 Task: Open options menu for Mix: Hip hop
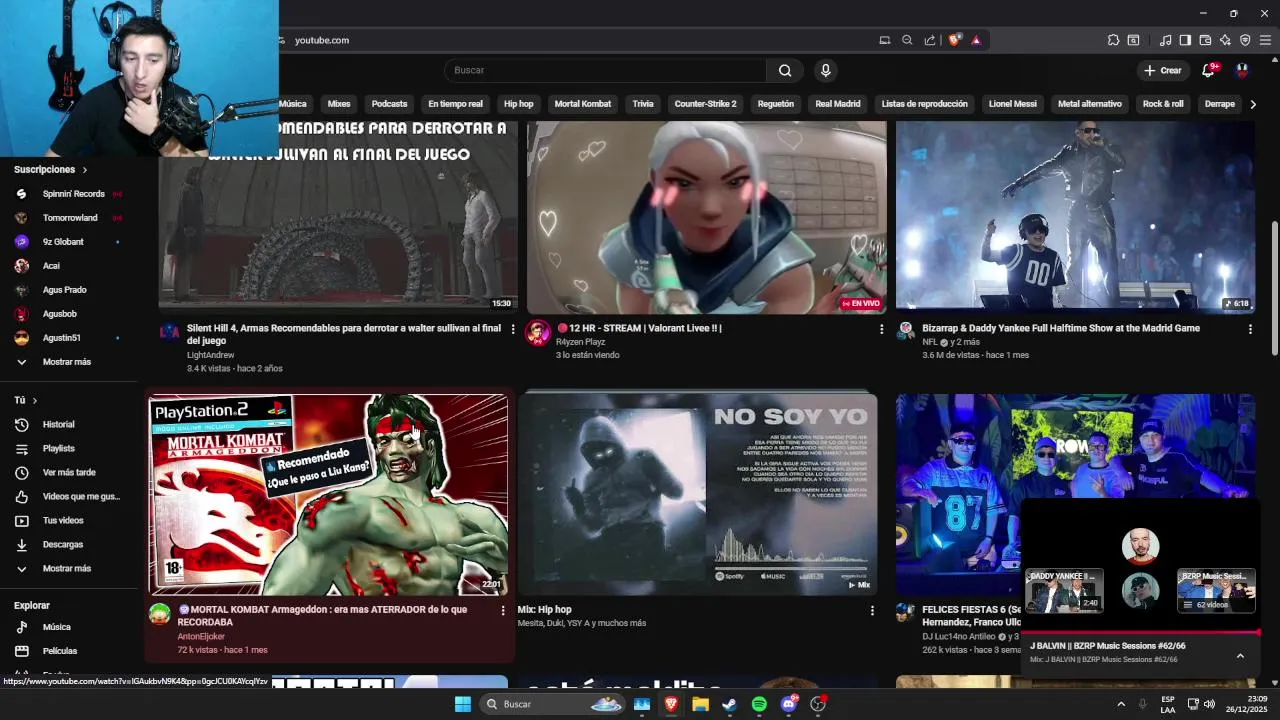pyautogui.click(x=872, y=610)
